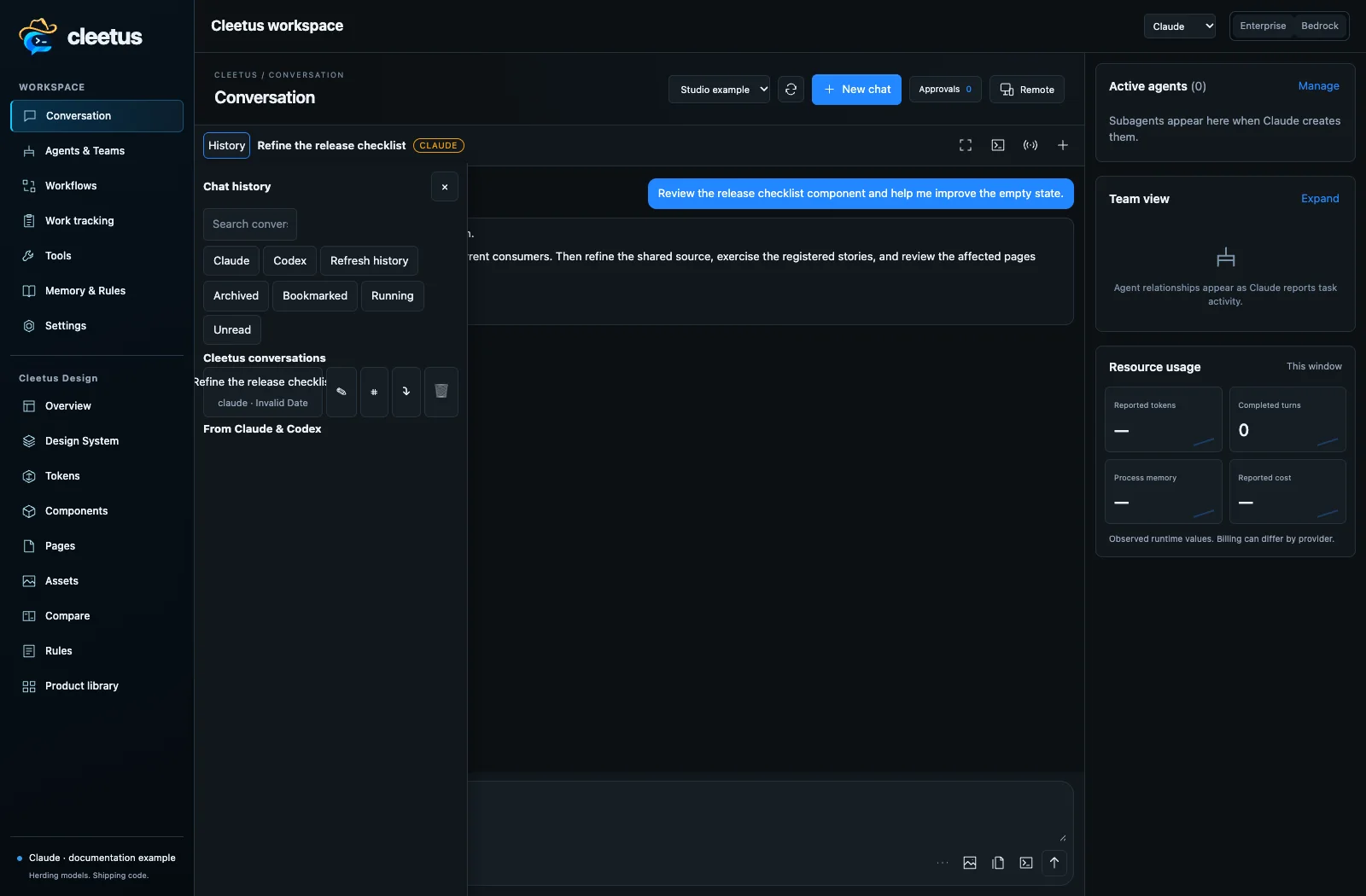Go to Memory & Rules

coord(96,291)
